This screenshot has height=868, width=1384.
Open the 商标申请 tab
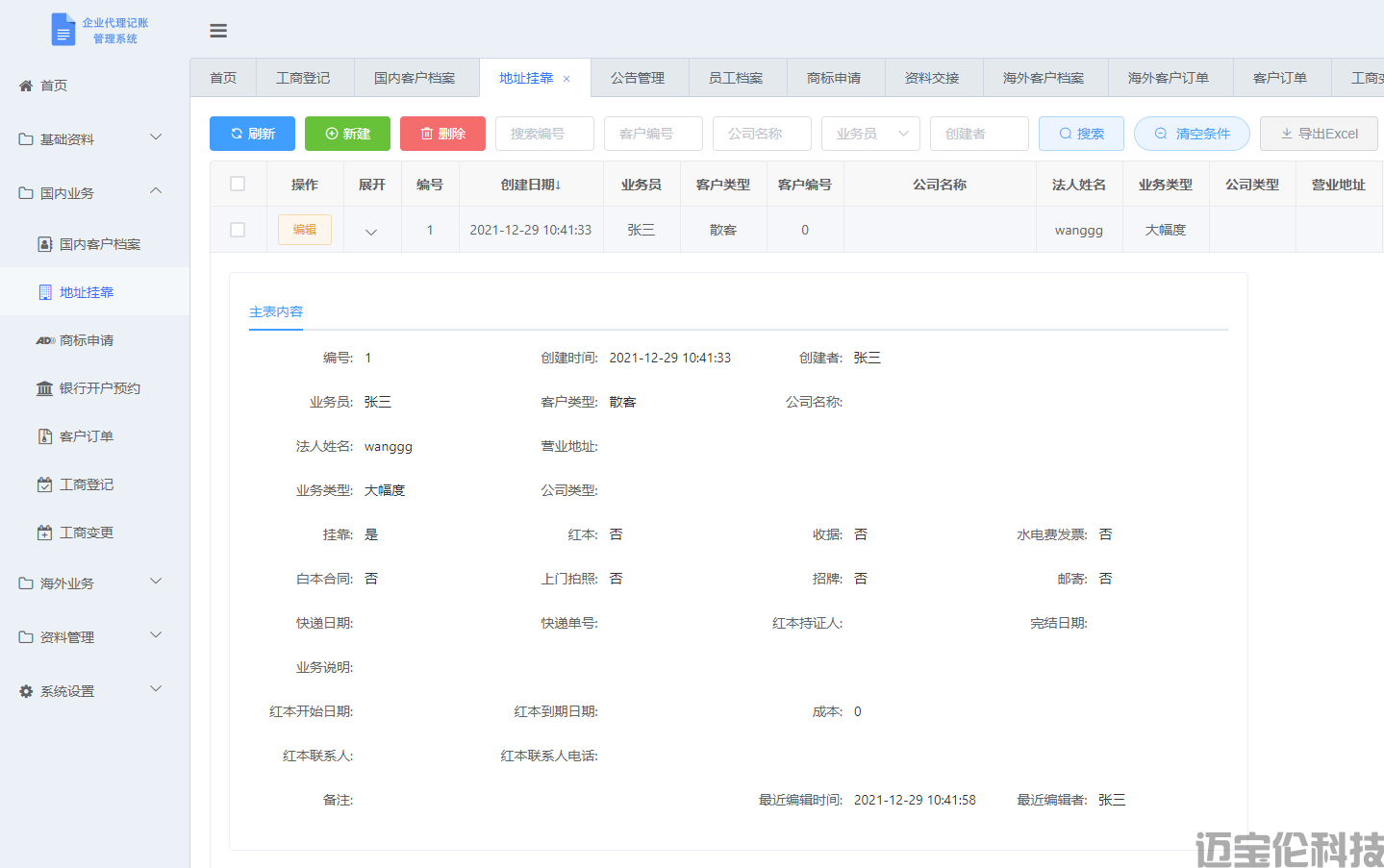[x=834, y=78]
